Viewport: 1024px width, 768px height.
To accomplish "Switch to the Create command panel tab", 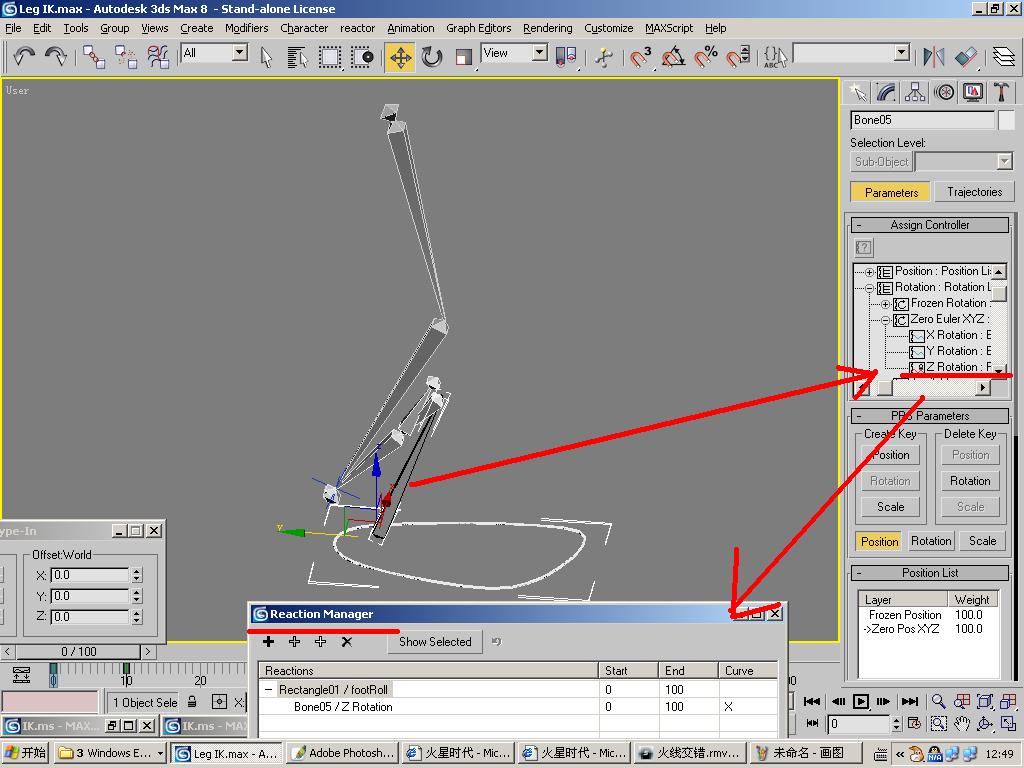I will (x=857, y=92).
